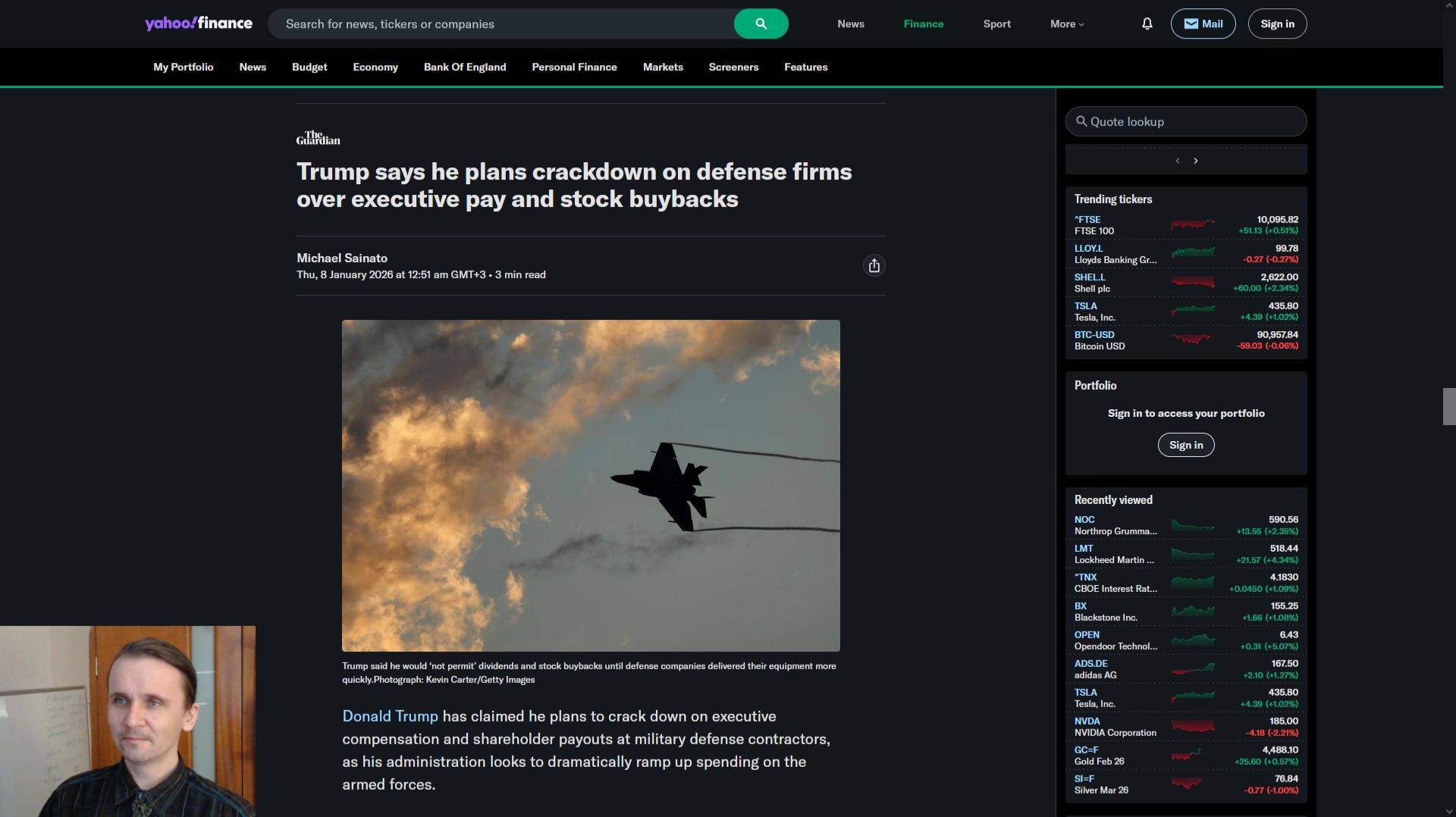Open the BX Blackstone ticker link
This screenshot has width=1456, height=817.
pyautogui.click(x=1081, y=606)
